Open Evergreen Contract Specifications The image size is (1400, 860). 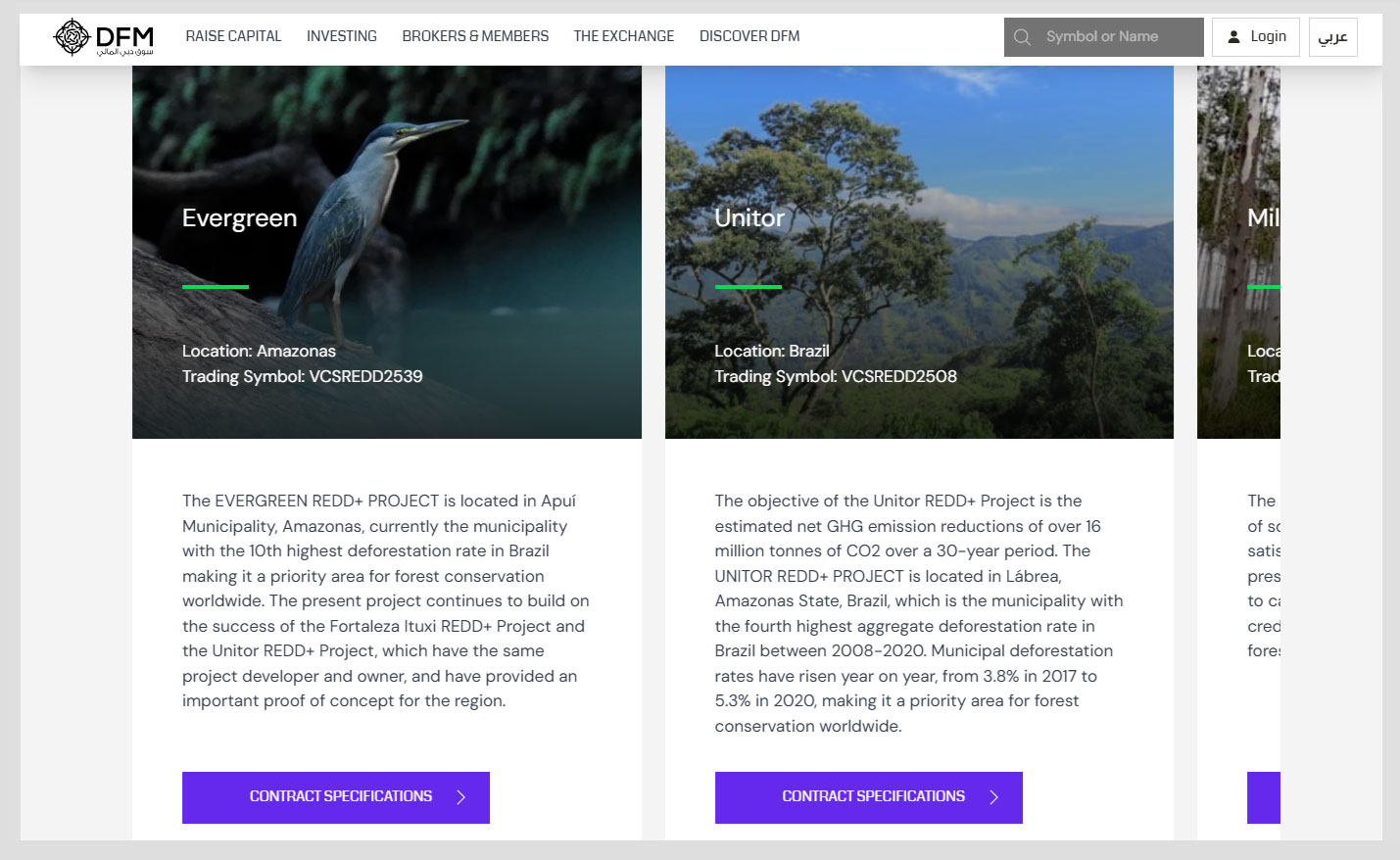[x=335, y=797]
